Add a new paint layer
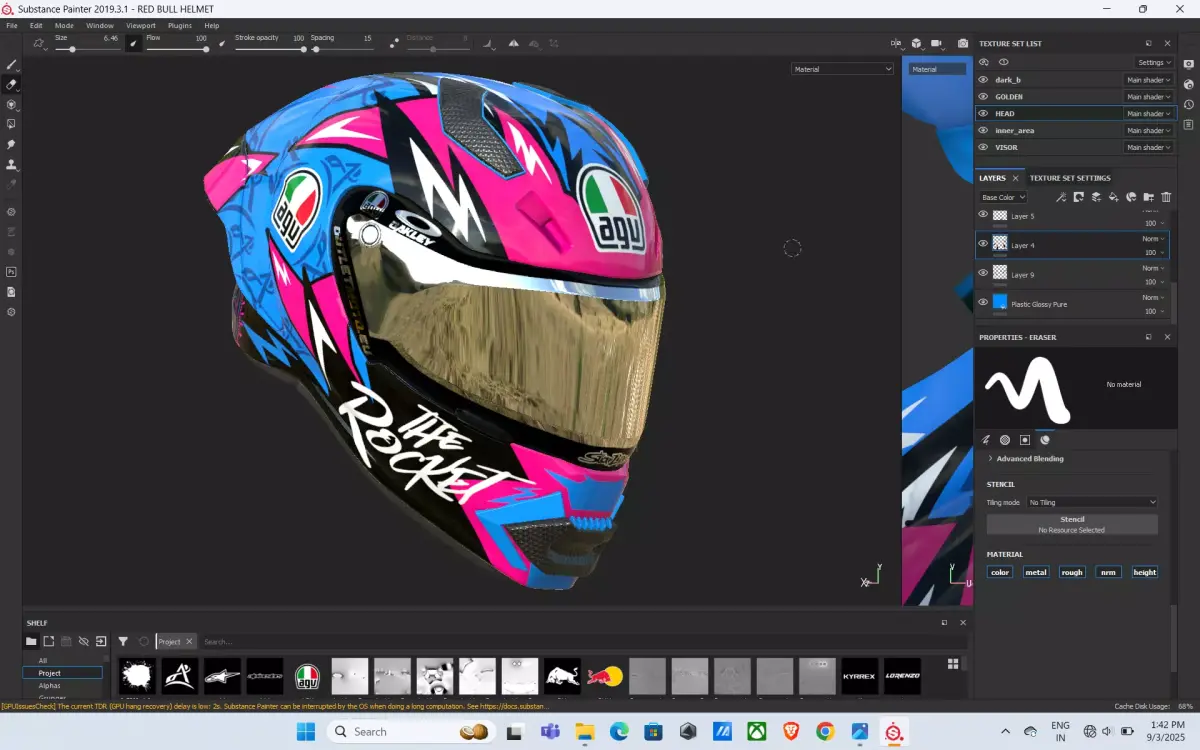The image size is (1200, 750). [1096, 197]
